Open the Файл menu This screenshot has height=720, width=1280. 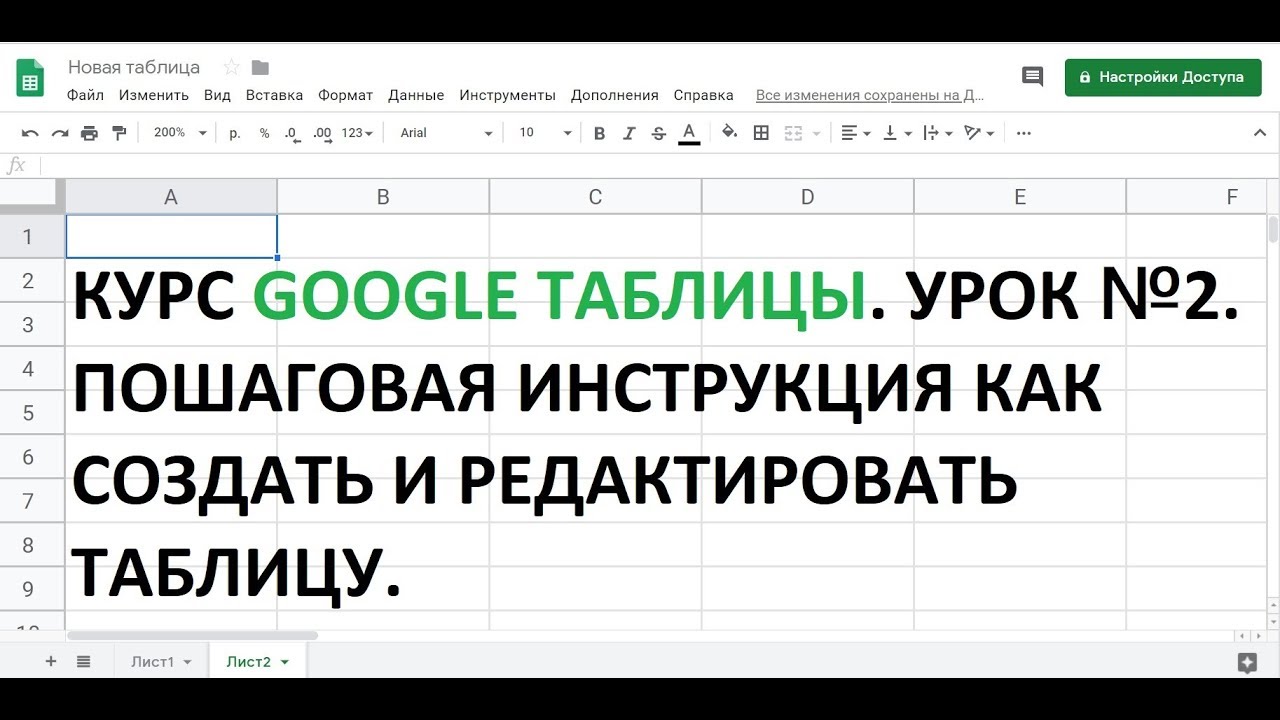(x=85, y=95)
